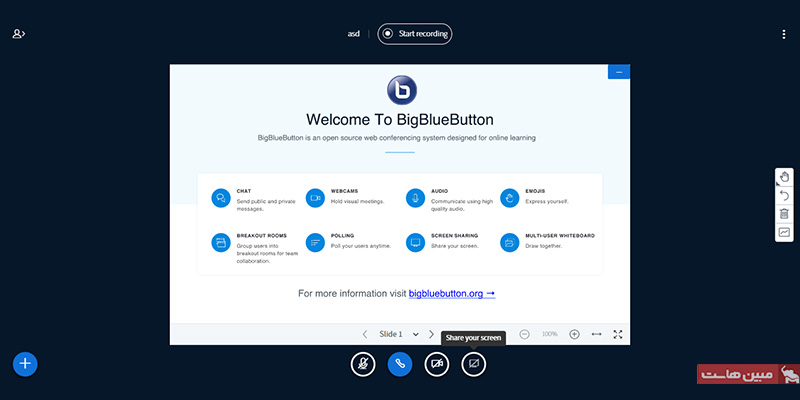The width and height of the screenshot is (800, 400).
Task: Fit the slide to width
Action: tap(596, 334)
